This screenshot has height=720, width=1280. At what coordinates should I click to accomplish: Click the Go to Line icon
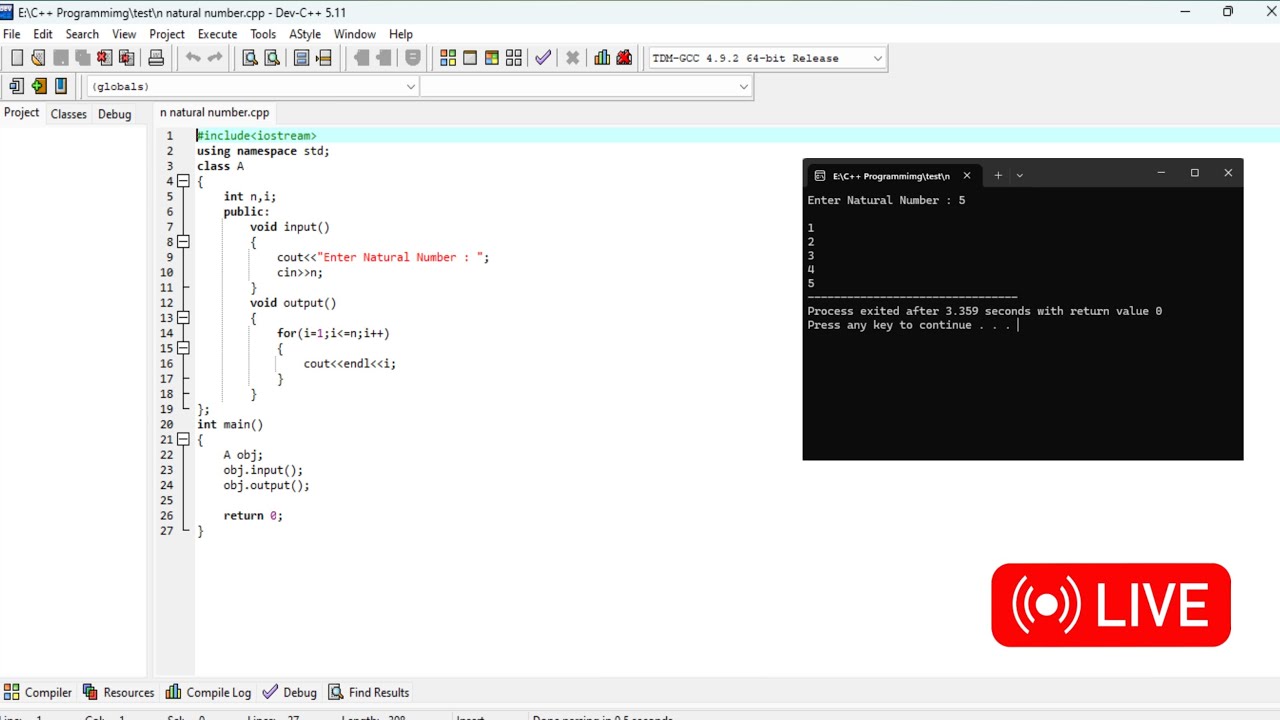(323, 58)
